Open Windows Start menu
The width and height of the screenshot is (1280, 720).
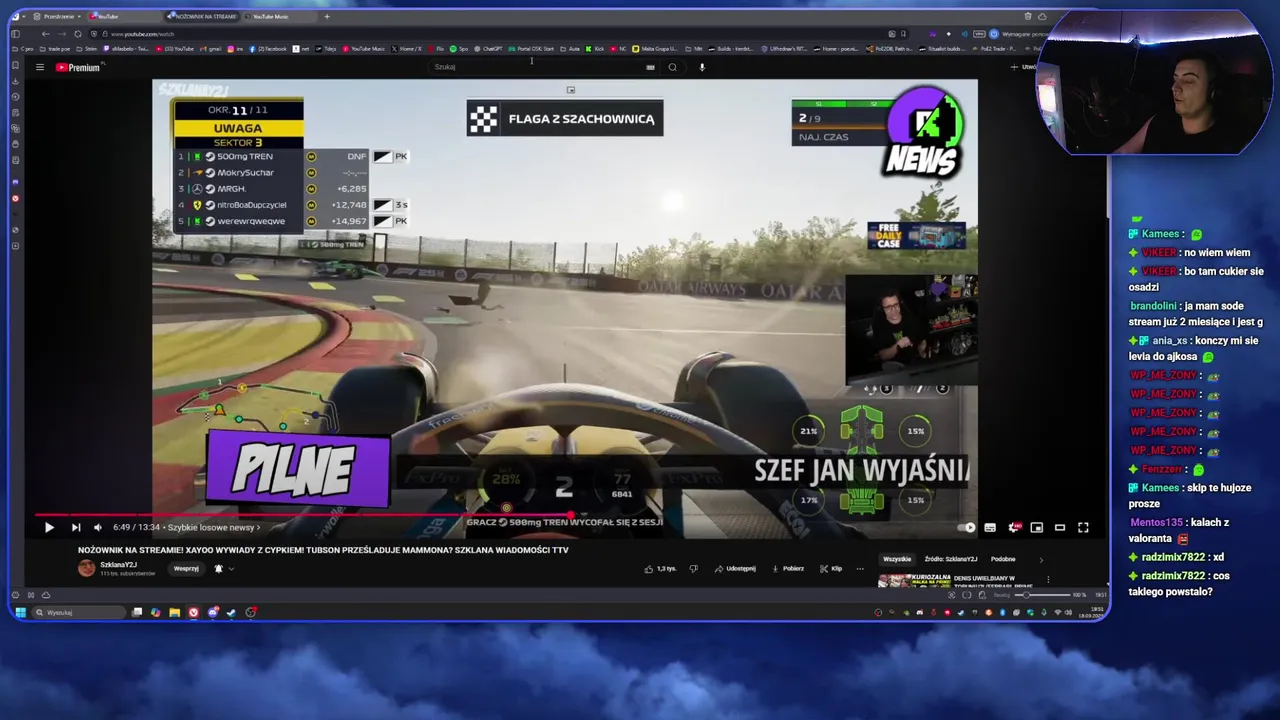20,612
